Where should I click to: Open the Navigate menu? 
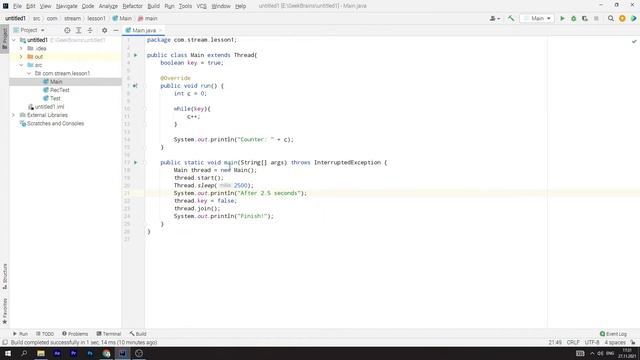coord(67,6)
